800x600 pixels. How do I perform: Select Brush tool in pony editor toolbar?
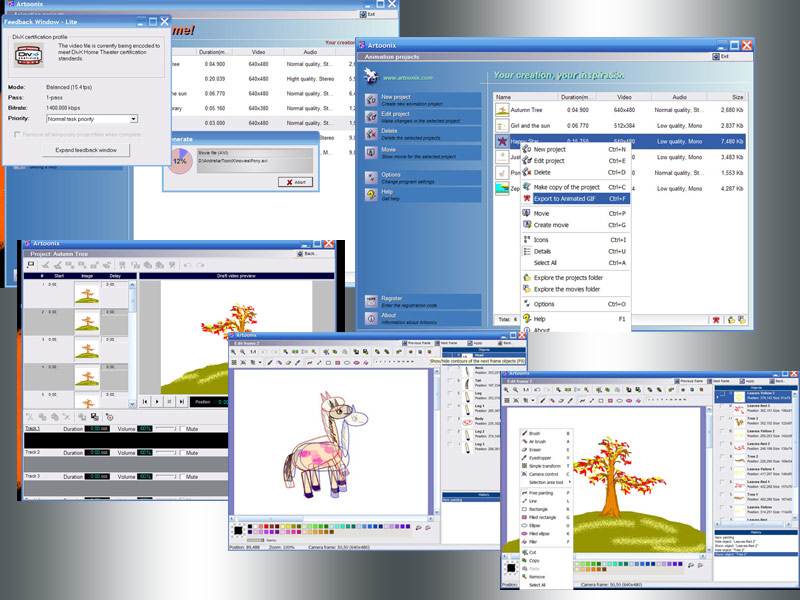pyautogui.click(x=270, y=362)
